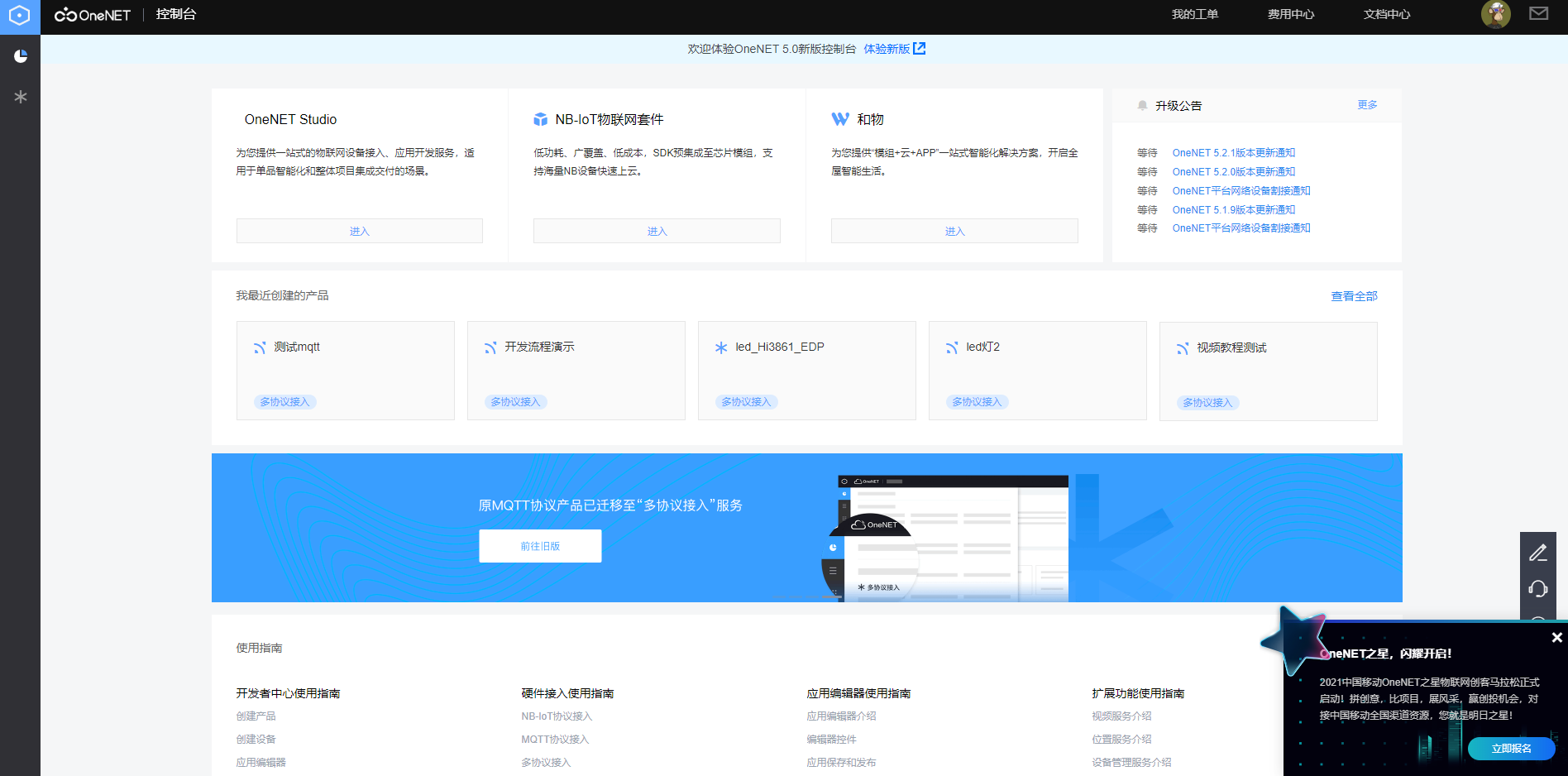Enter 和物 with 进入 button
This screenshot has height=776, width=1568.
click(x=954, y=231)
